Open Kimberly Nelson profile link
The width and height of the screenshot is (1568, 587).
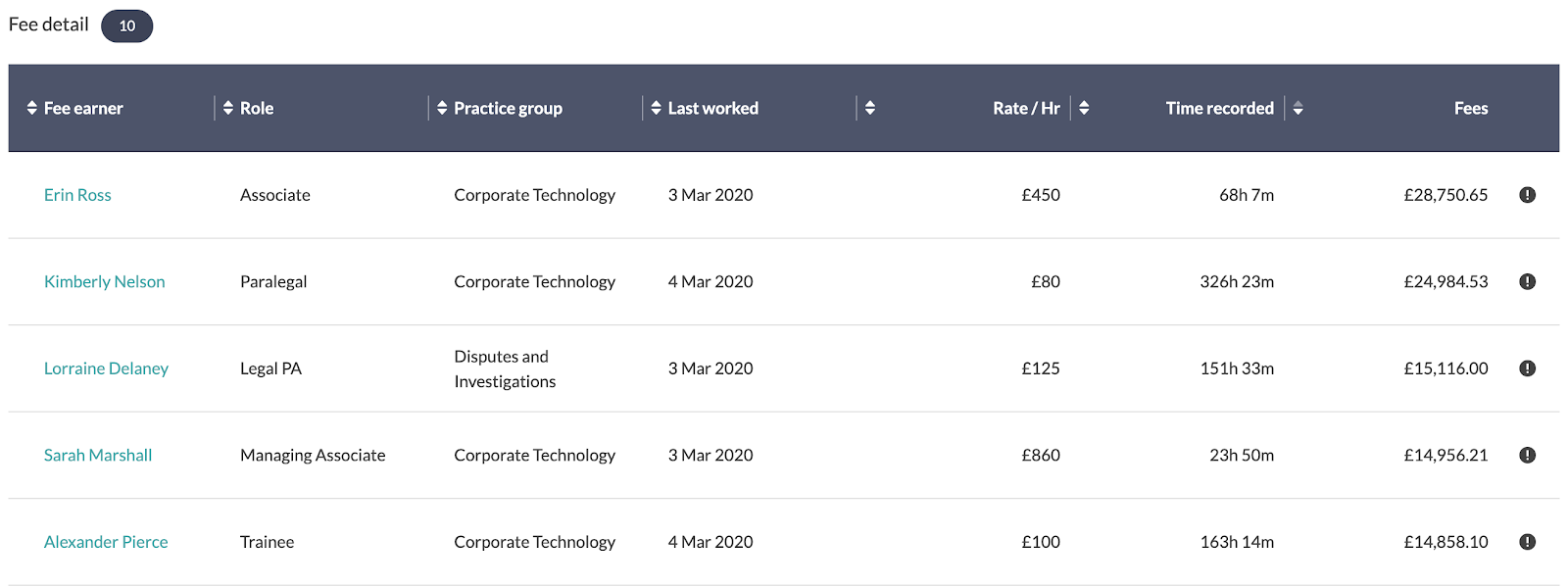pyautogui.click(x=104, y=281)
